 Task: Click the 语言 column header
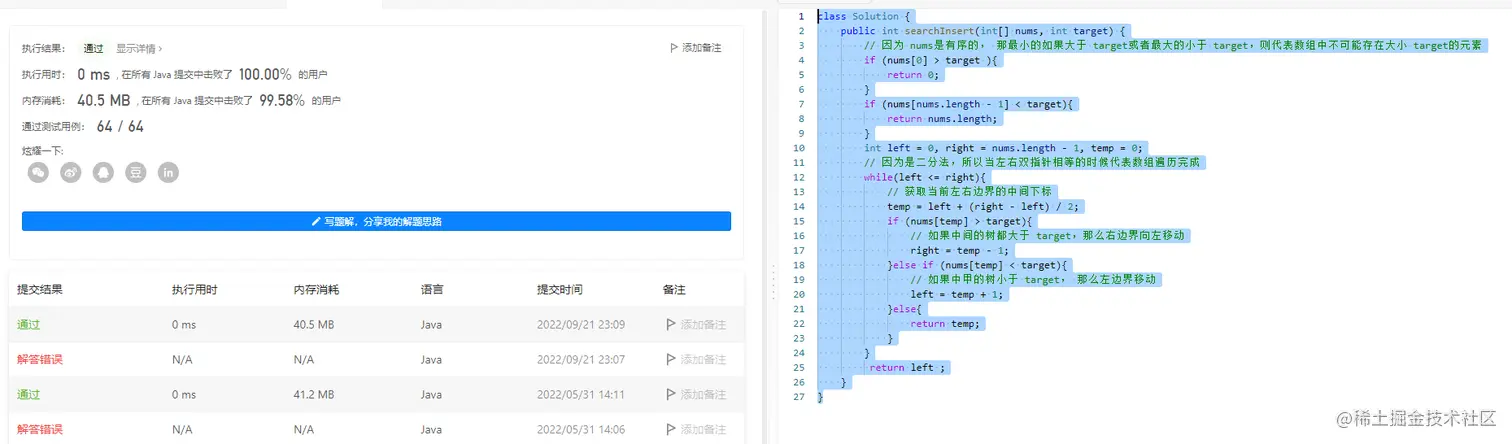coord(432,290)
